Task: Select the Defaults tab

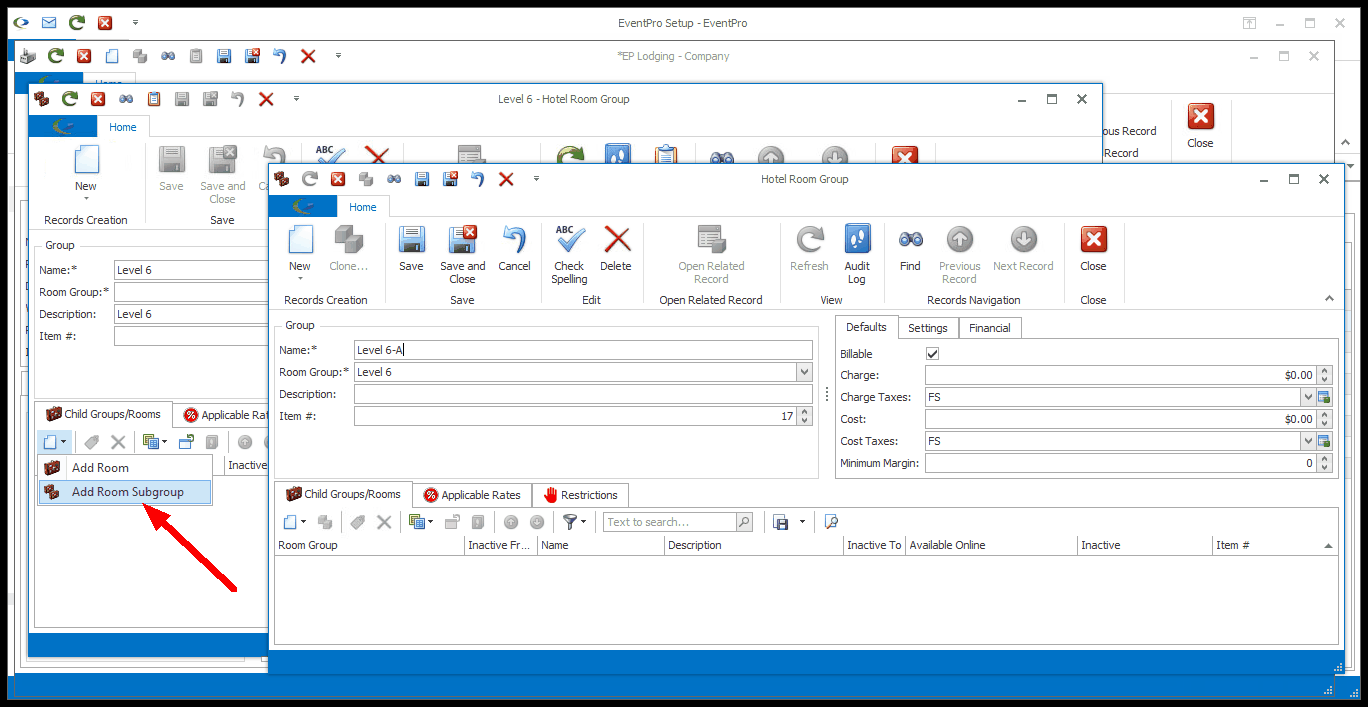Action: (x=866, y=327)
